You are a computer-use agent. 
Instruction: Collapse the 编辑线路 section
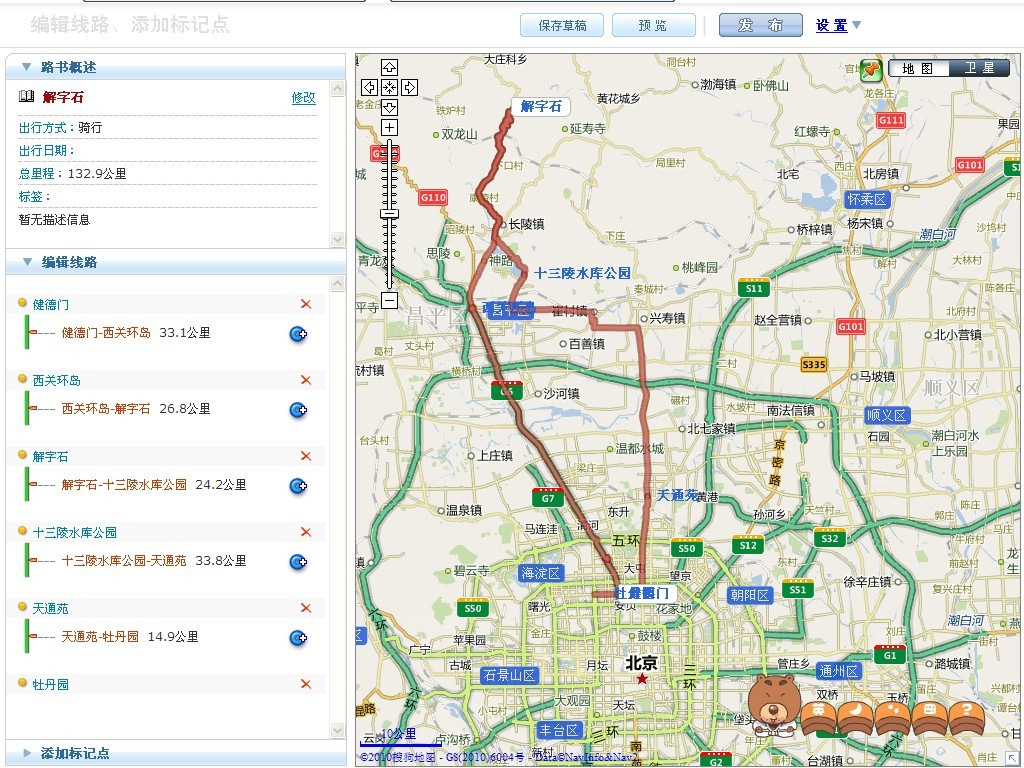click(26, 262)
